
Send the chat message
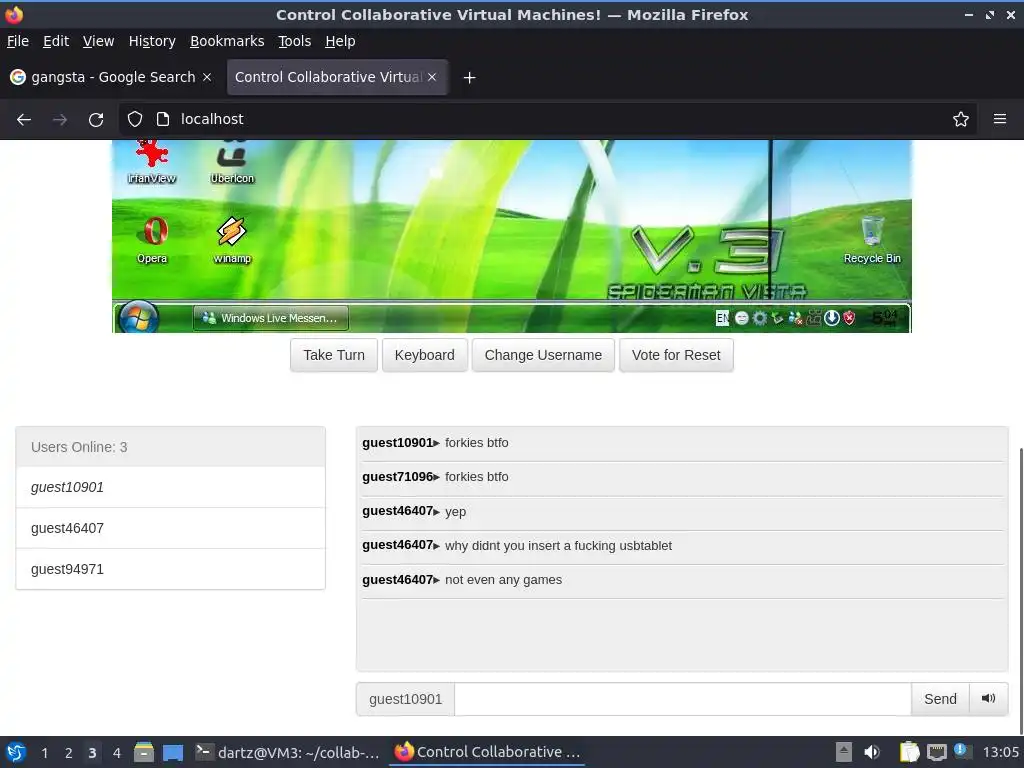tap(940, 699)
